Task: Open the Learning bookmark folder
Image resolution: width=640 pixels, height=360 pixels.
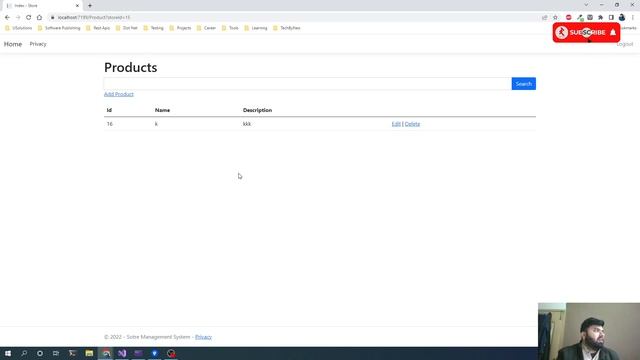Action: [x=256, y=28]
